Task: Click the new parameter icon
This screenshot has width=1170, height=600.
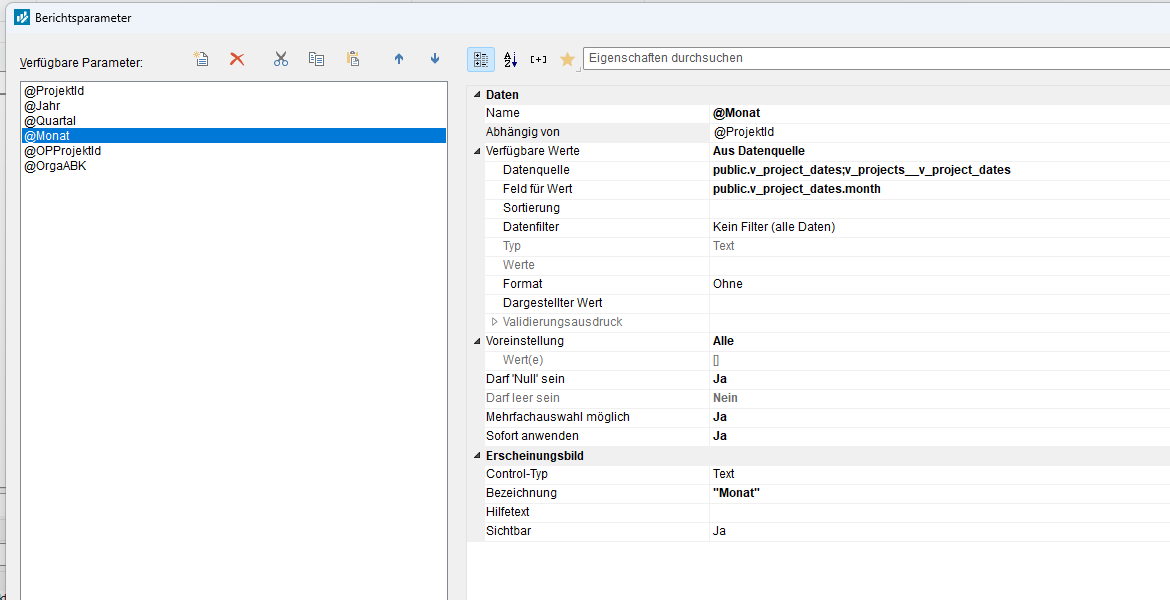Action: coord(201,59)
